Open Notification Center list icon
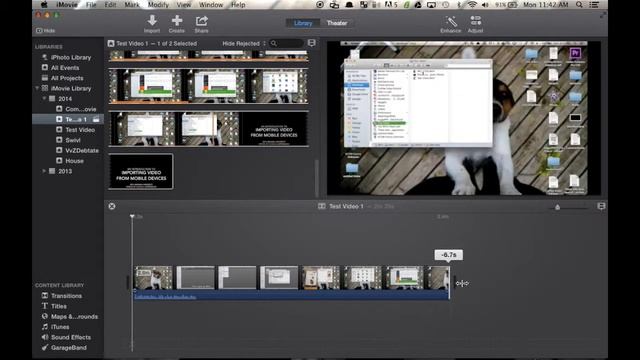This screenshot has width=640, height=360. tap(594, 5)
